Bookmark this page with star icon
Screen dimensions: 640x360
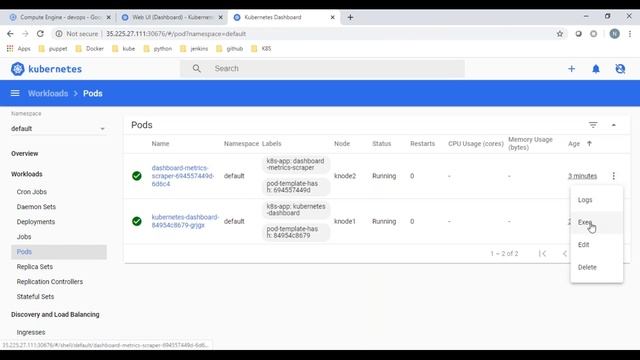tap(560, 34)
